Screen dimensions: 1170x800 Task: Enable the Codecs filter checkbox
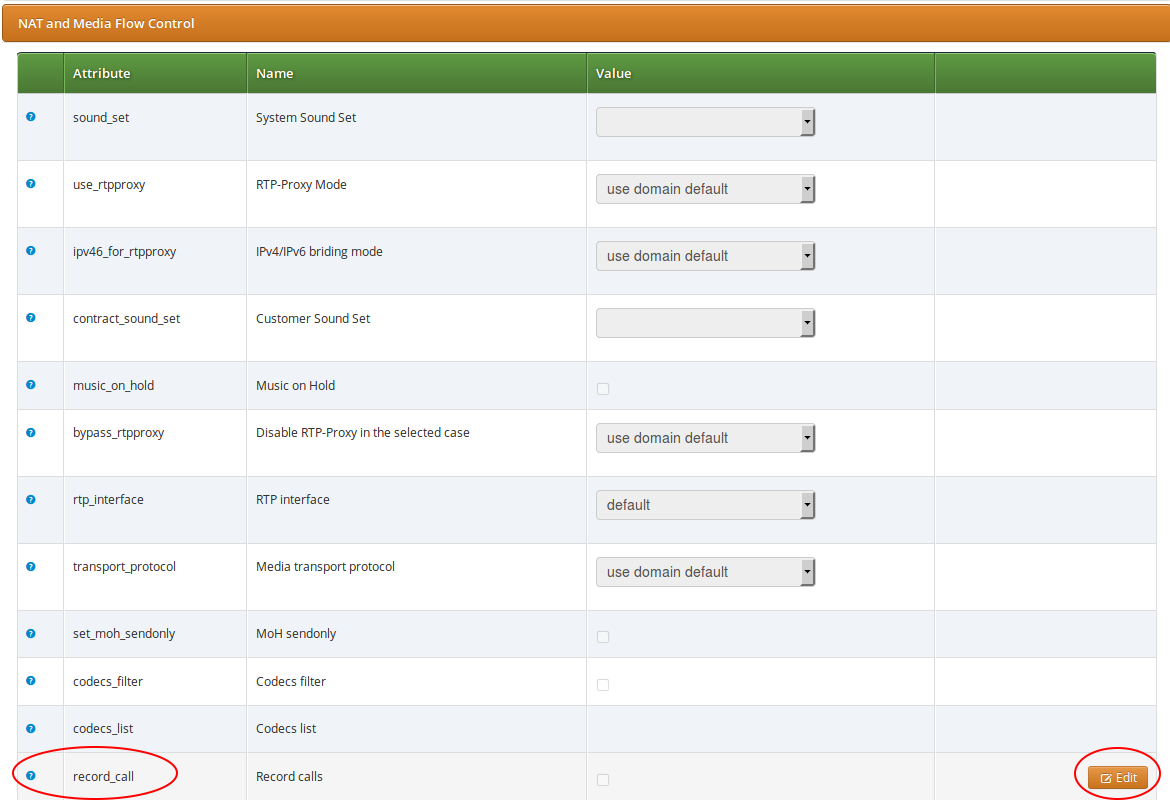coord(603,685)
